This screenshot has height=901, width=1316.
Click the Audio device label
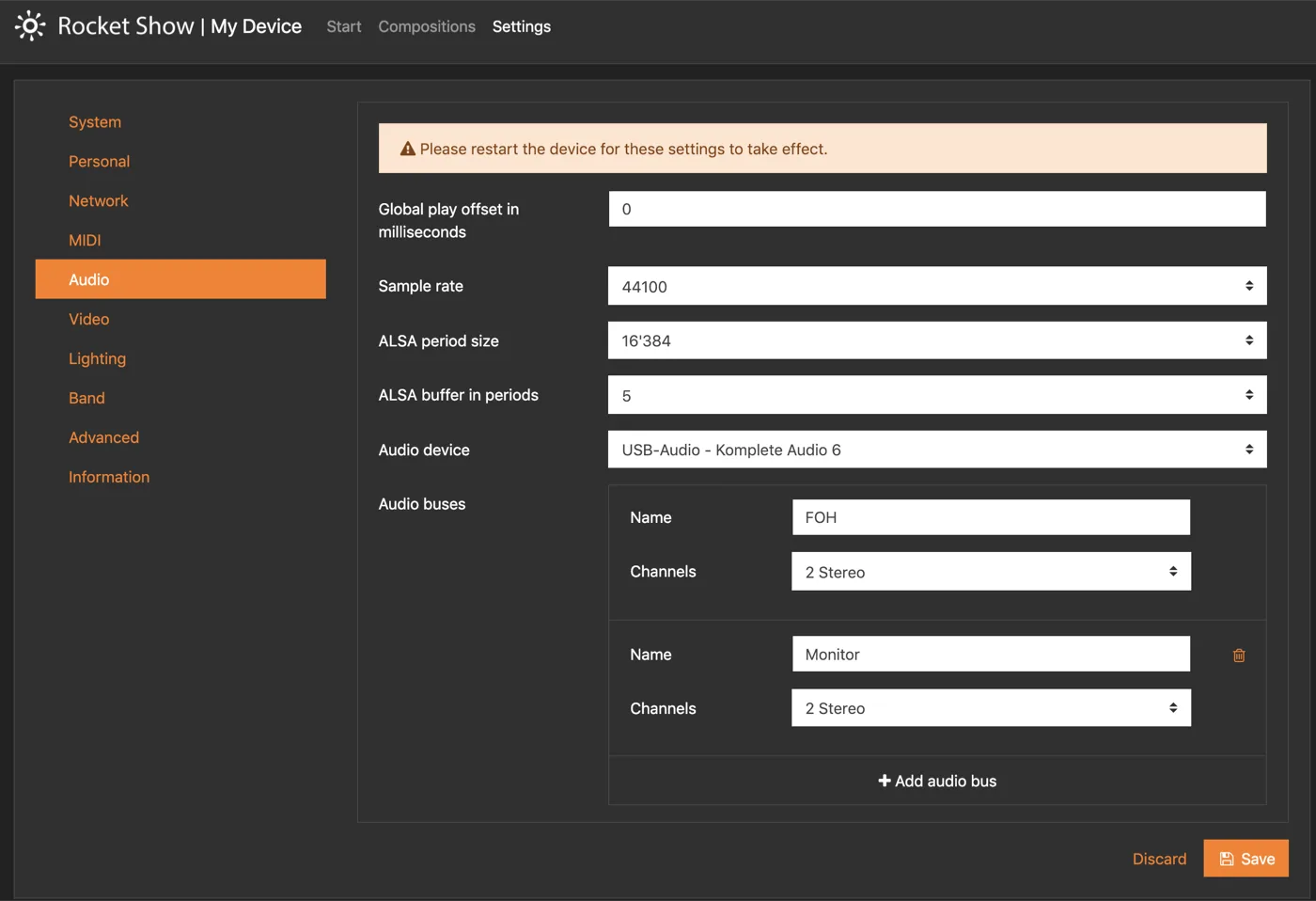(424, 450)
